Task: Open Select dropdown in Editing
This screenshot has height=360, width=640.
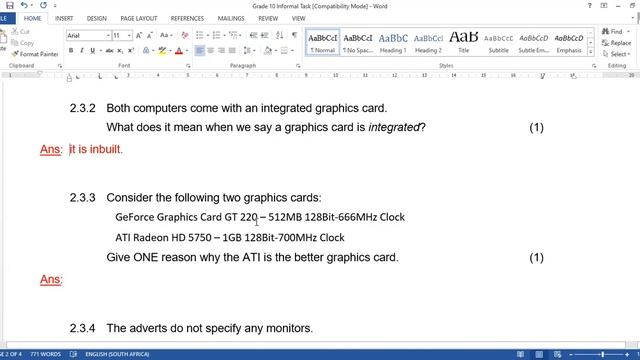Action: [x=617, y=54]
